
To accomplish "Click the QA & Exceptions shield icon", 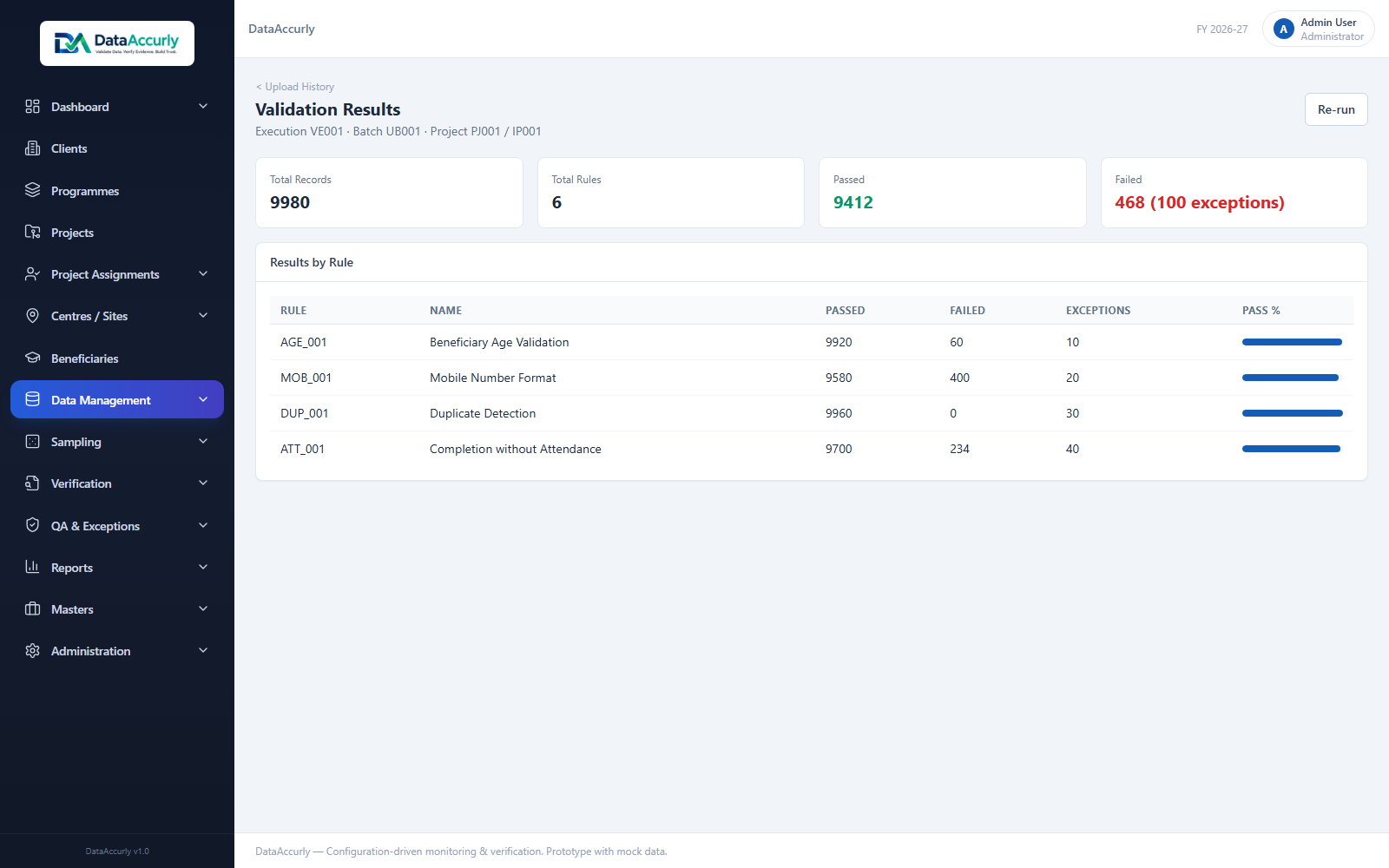I will pos(32,525).
